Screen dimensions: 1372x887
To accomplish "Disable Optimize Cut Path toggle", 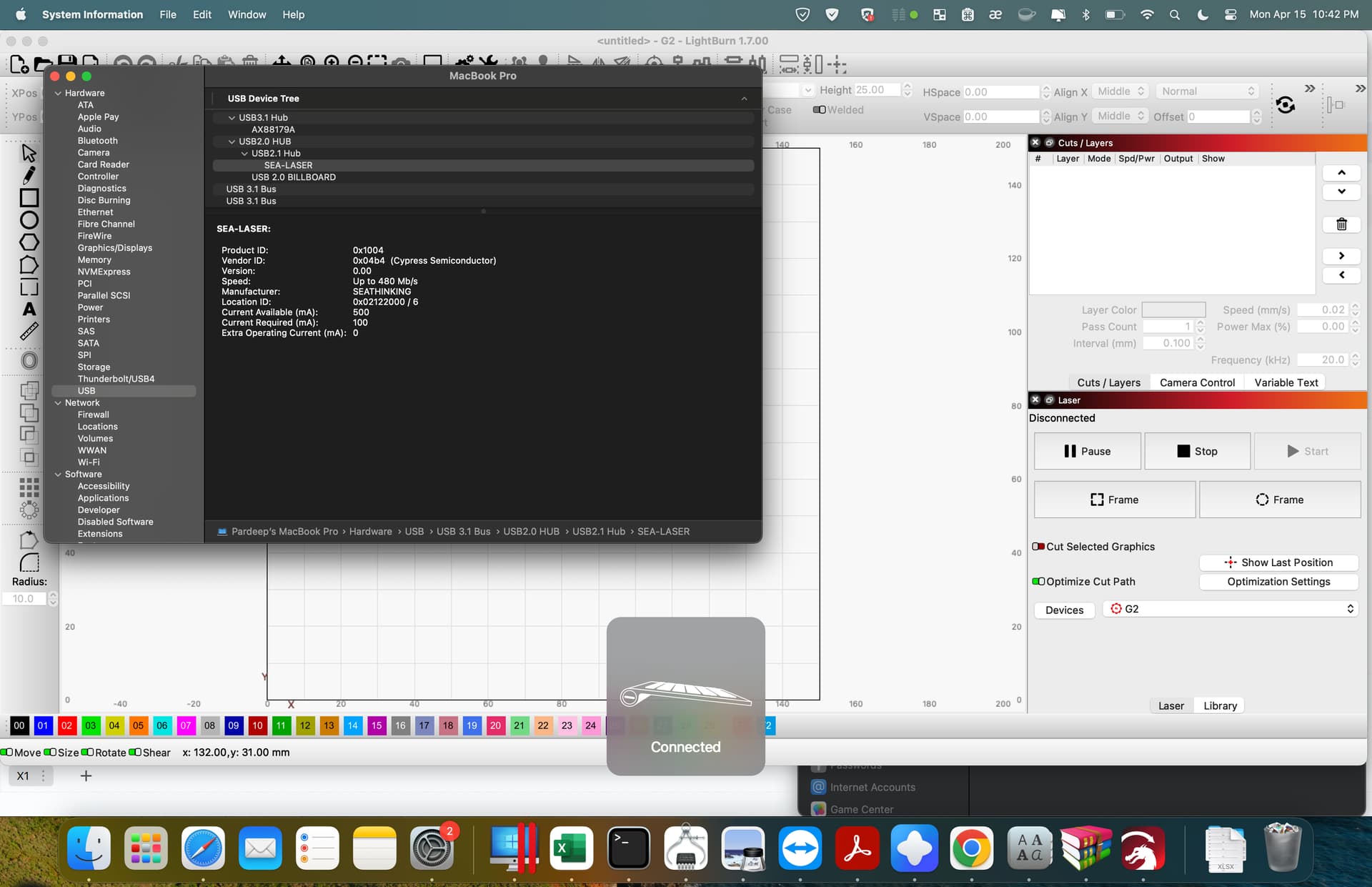I will tap(1038, 582).
